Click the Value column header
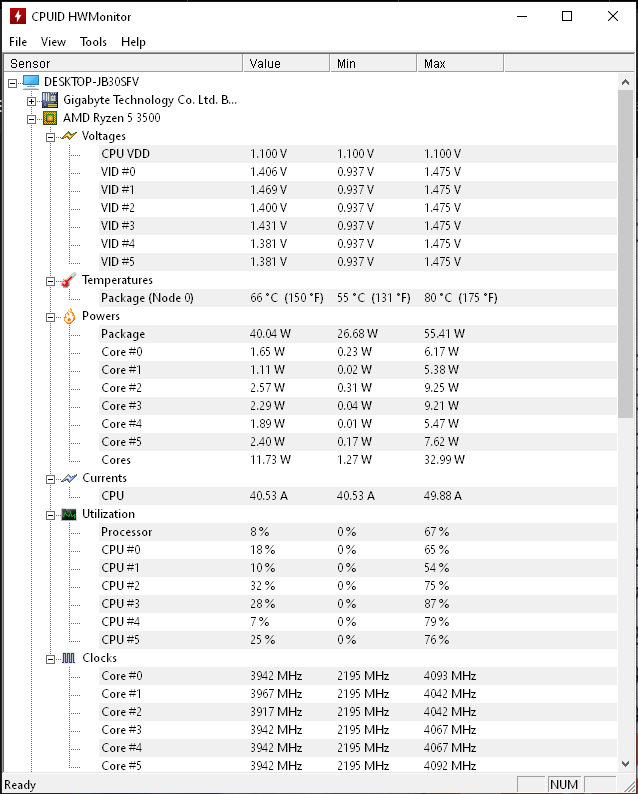Image resolution: width=638 pixels, height=794 pixels. [285, 64]
